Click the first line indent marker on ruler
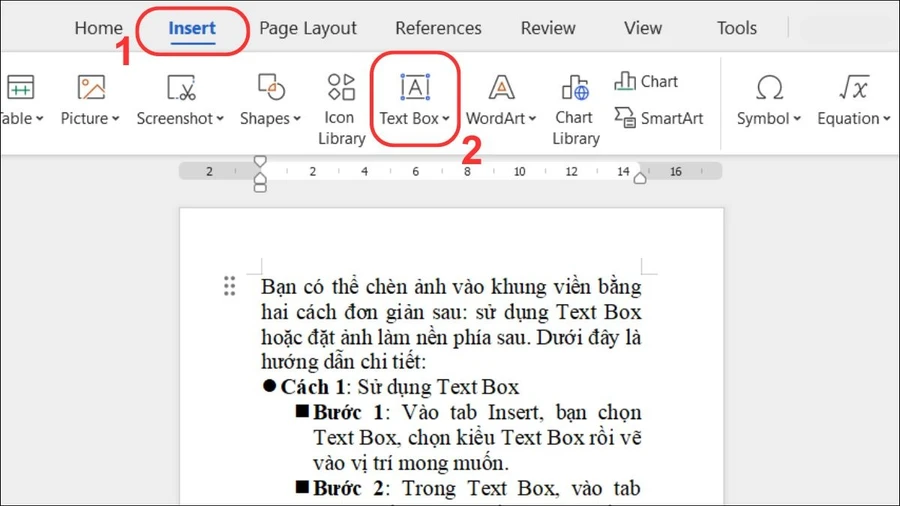 260,161
